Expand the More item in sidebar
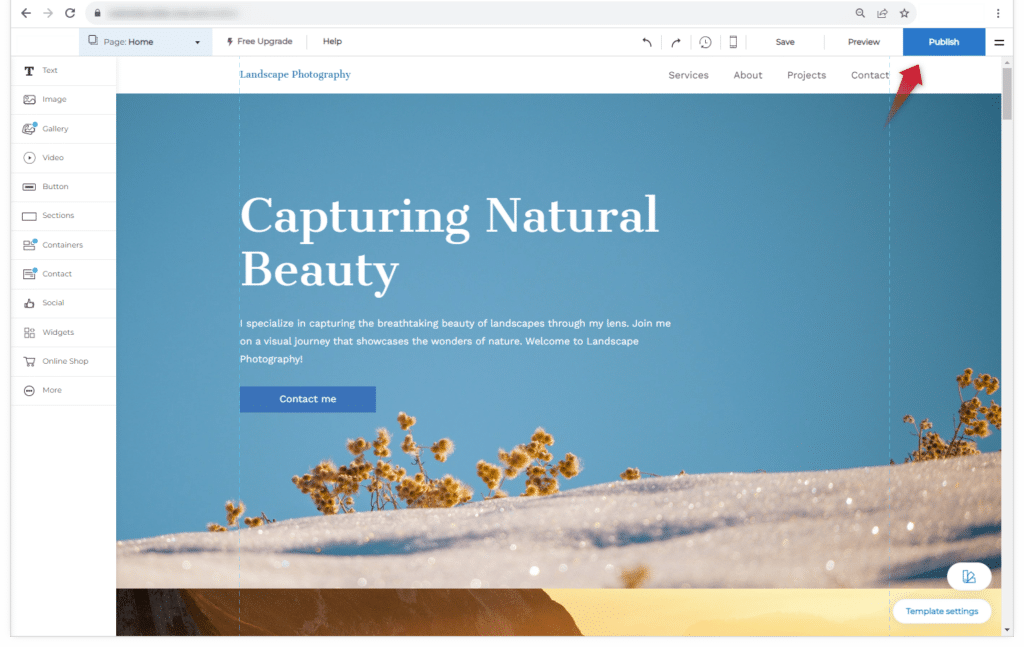Screen dimensions: 1024x647 pyautogui.click(x=29, y=390)
